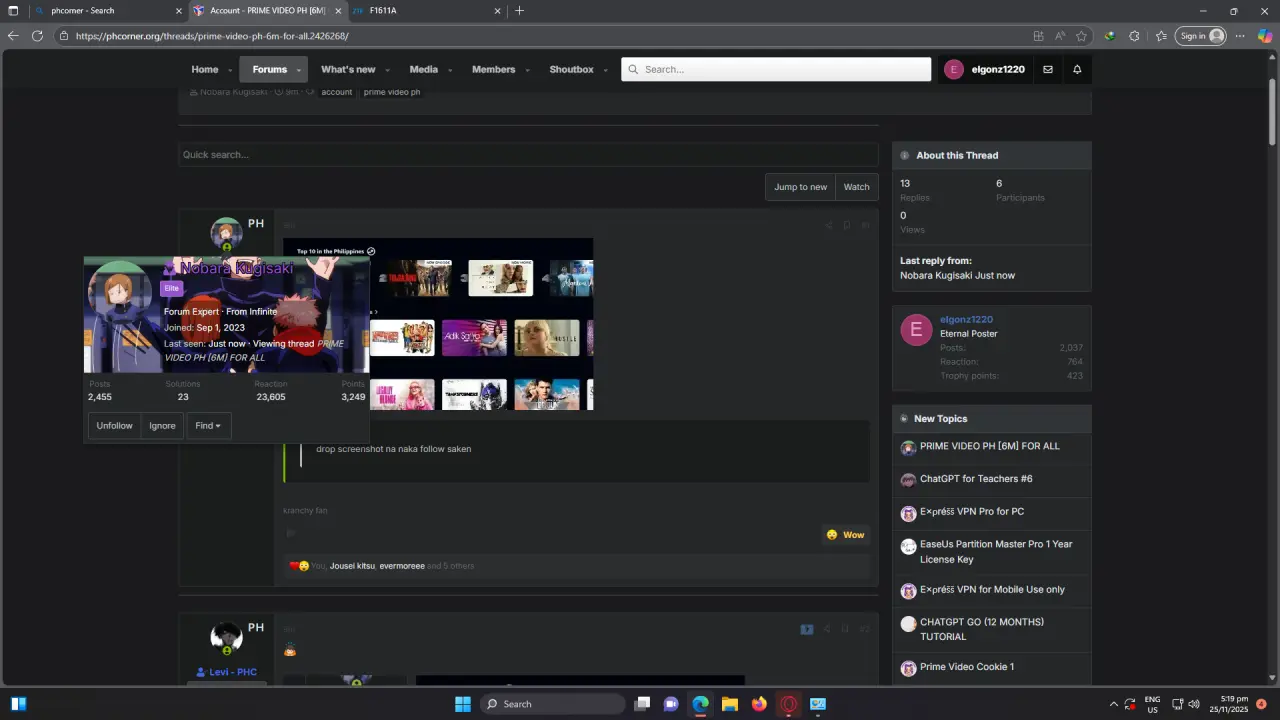The width and height of the screenshot is (1280, 720).
Task: Open Firefox from the taskbar
Action: (x=759, y=704)
